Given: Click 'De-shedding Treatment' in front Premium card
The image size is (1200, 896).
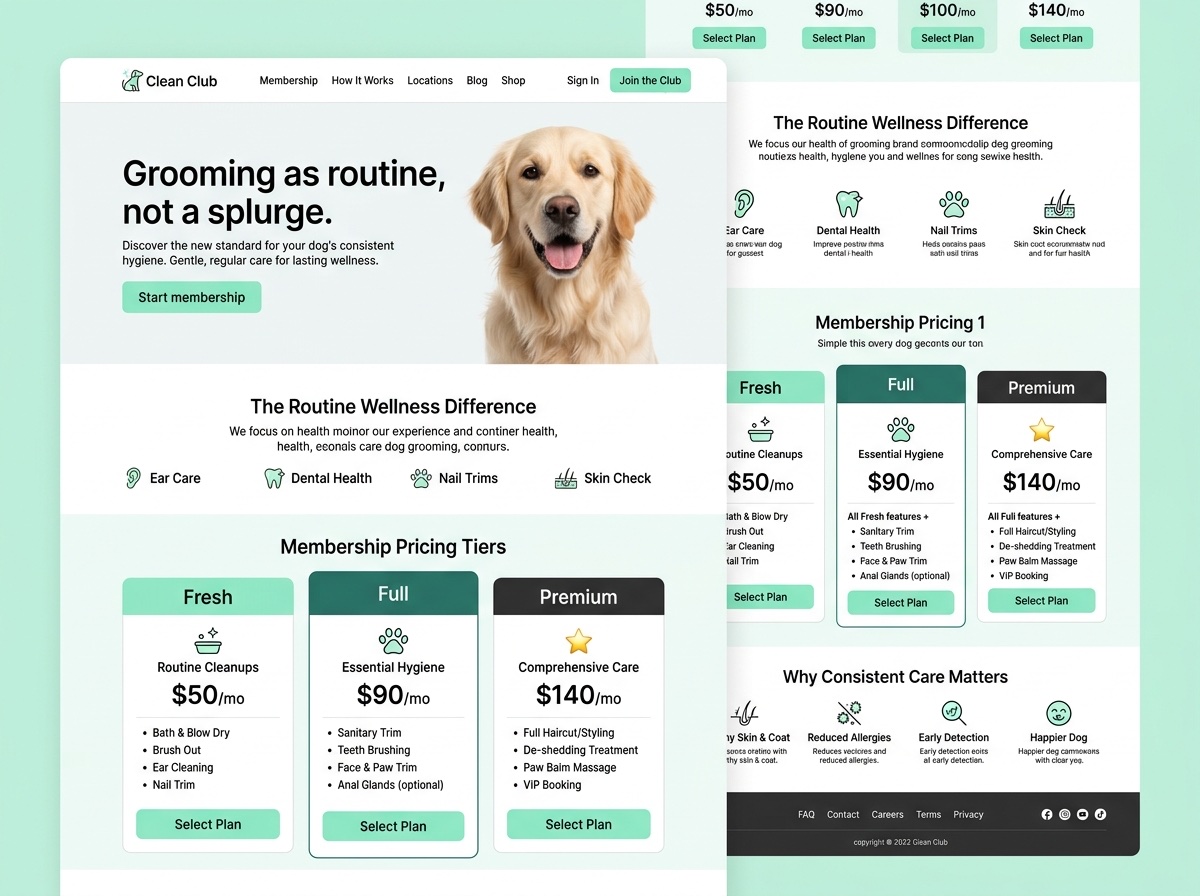Looking at the screenshot, I should [581, 750].
